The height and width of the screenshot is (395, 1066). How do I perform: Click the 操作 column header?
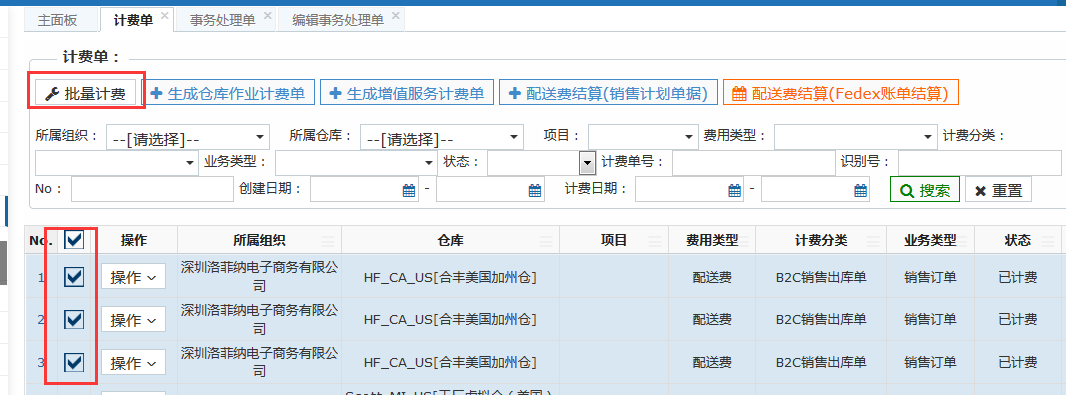point(134,240)
